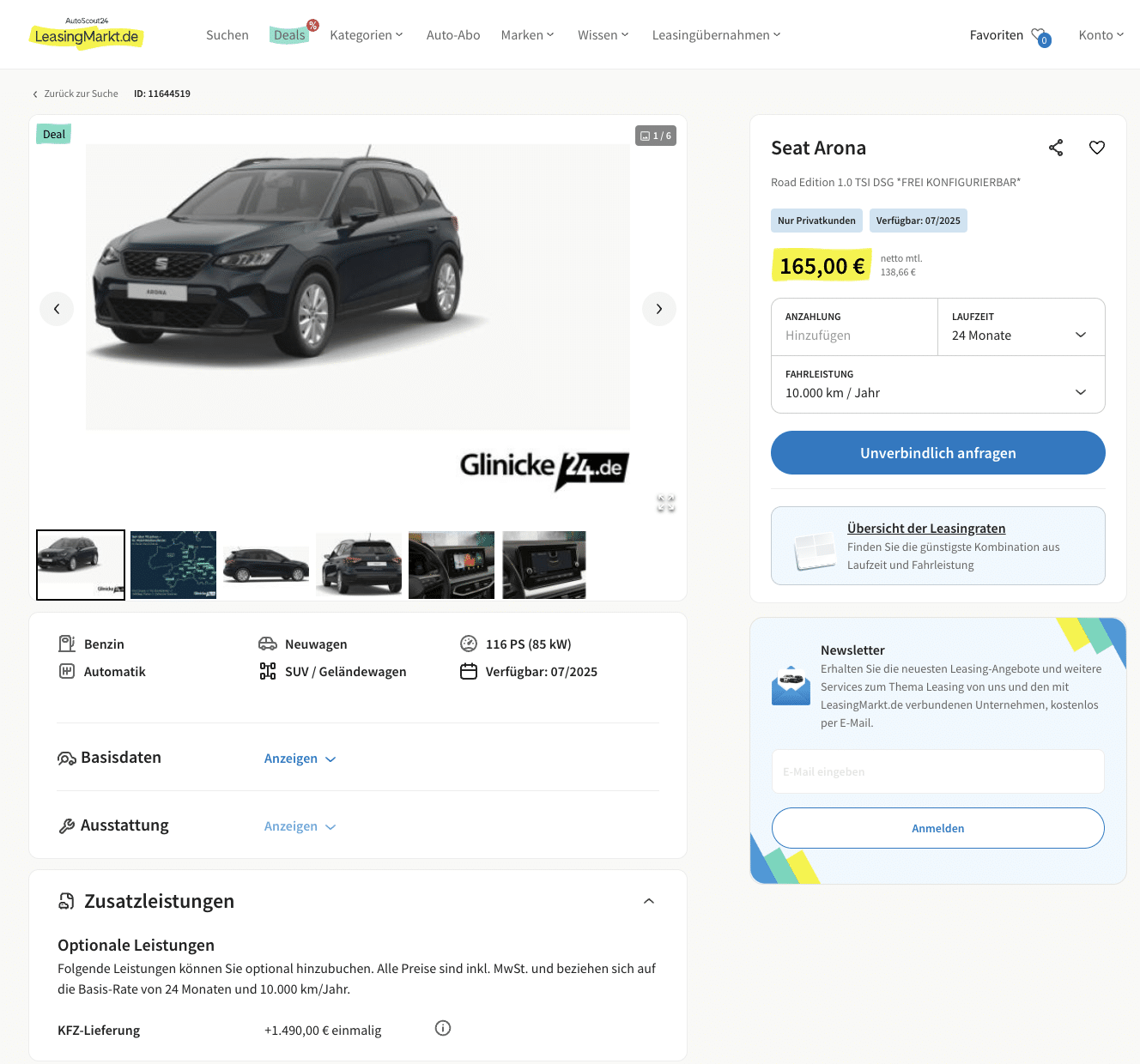Click the calendar icon beside Verfügbar: 07/2025
This screenshot has width=1140, height=1064.
pos(469,671)
